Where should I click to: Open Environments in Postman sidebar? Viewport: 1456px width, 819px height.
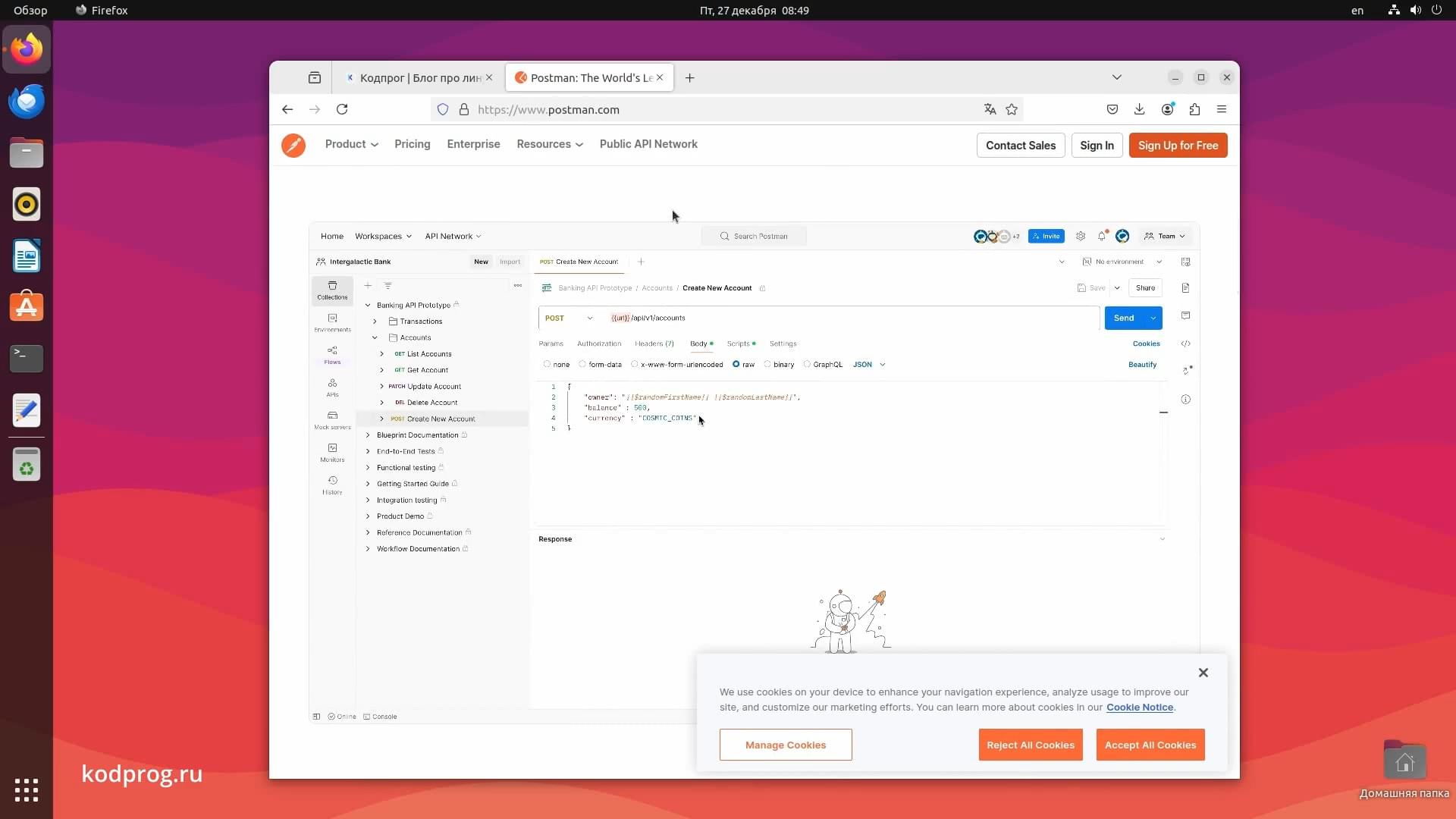[332, 323]
